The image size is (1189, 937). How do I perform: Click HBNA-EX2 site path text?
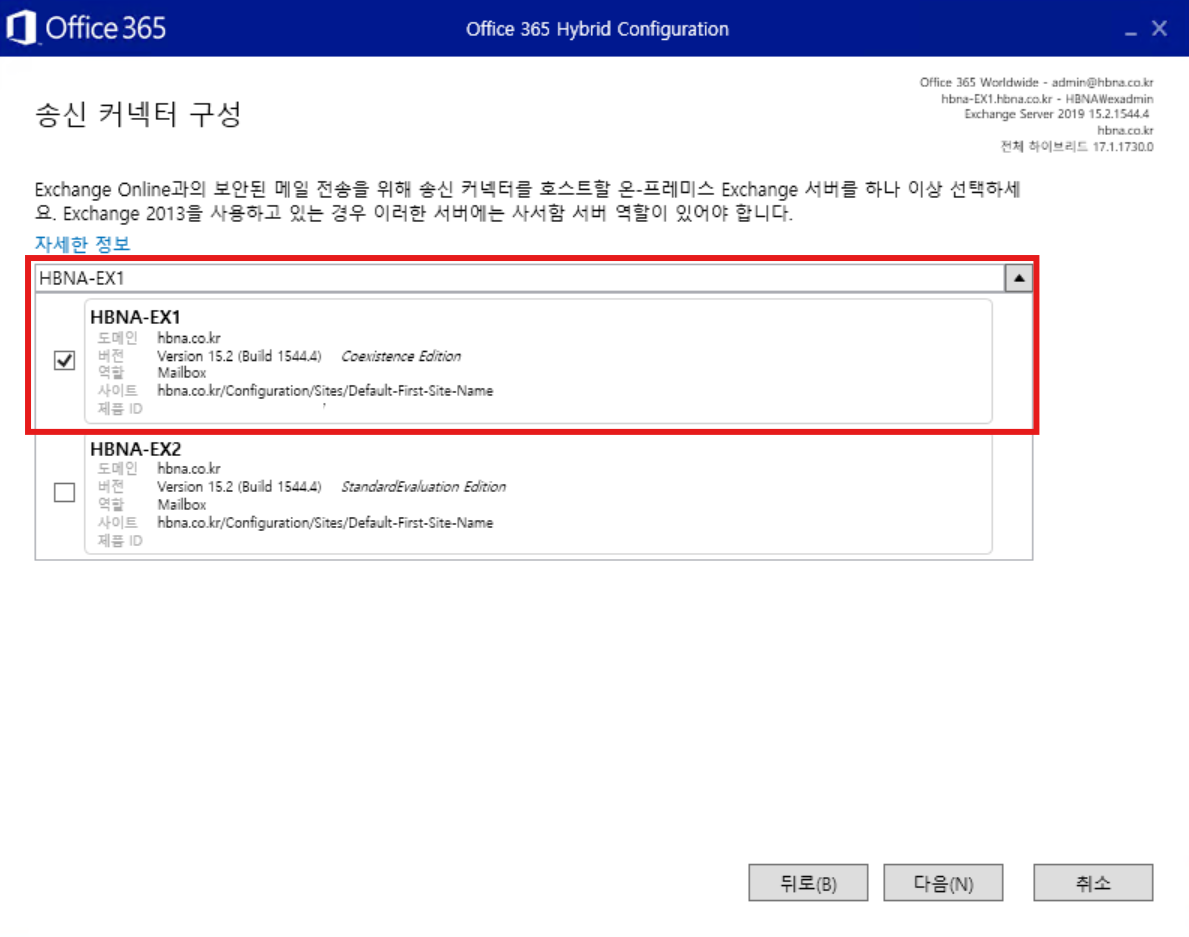[325, 522]
